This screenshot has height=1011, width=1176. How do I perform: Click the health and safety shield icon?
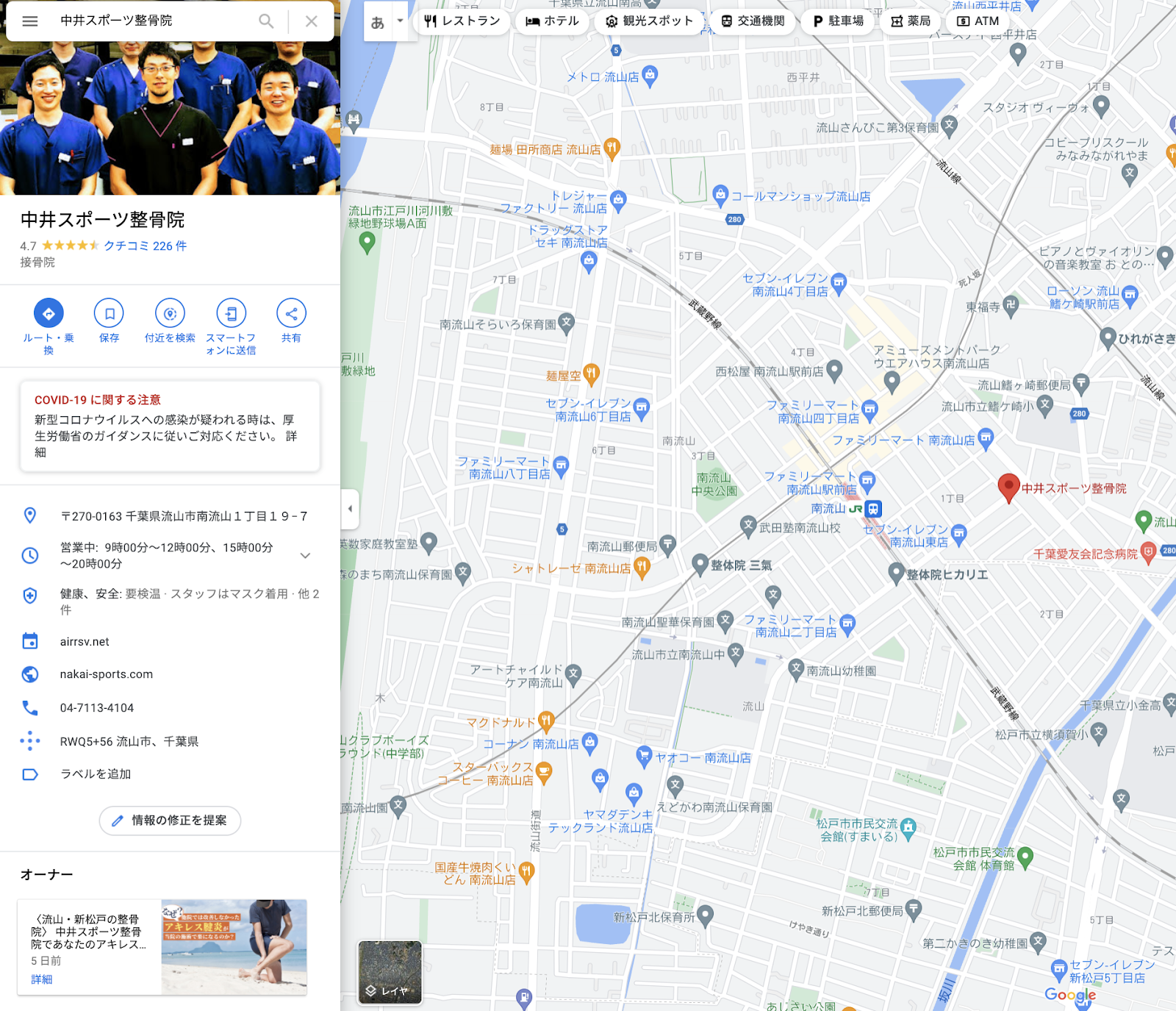(30, 595)
